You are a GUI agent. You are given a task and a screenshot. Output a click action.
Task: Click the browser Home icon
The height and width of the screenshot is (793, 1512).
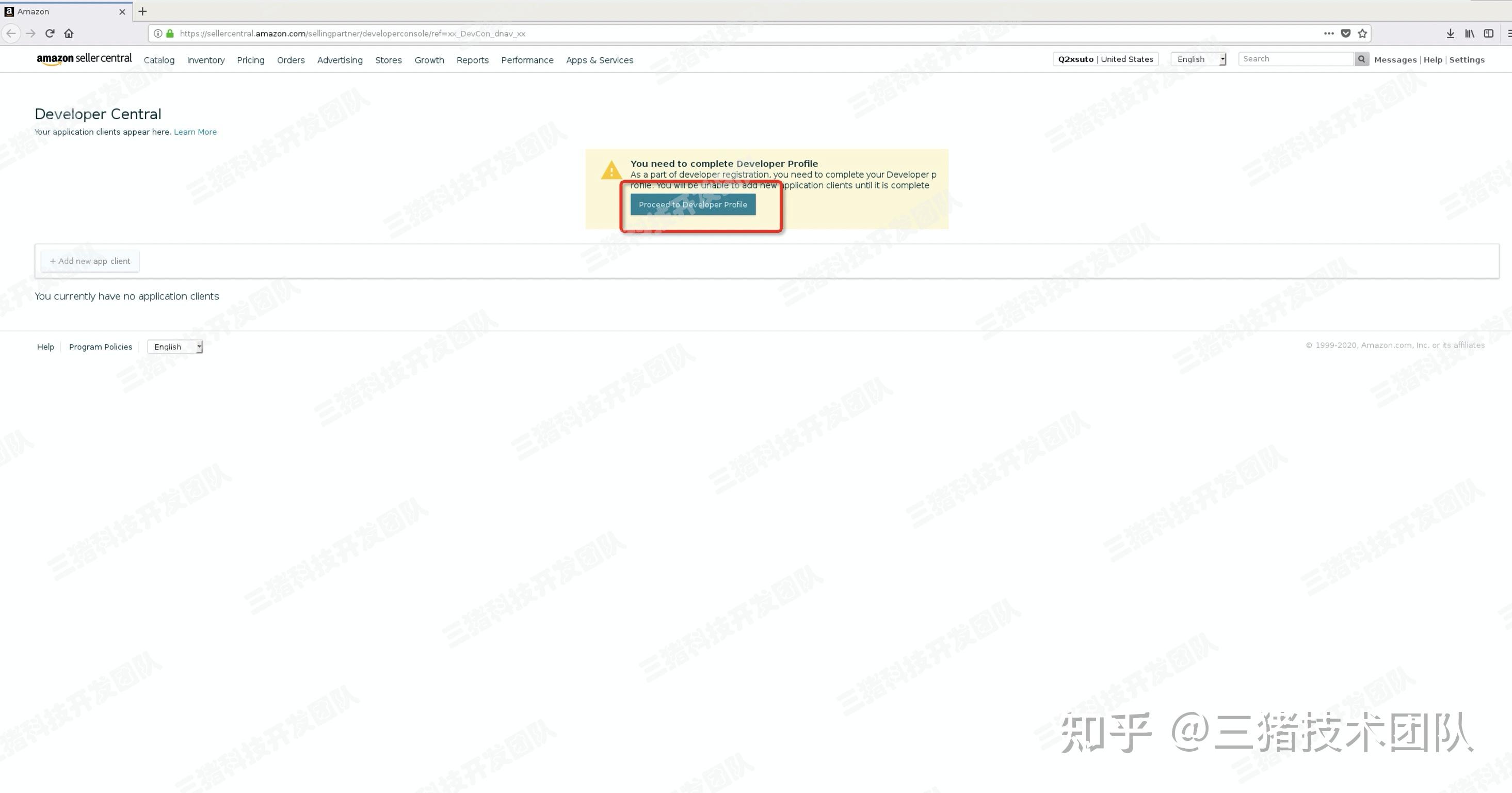(x=69, y=34)
